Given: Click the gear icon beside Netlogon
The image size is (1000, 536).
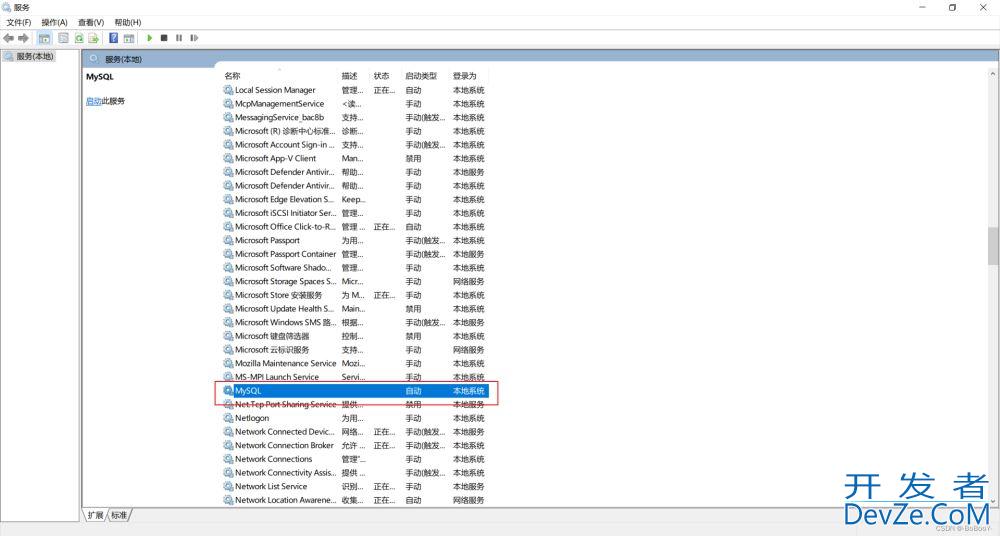Looking at the screenshot, I should [x=228, y=418].
